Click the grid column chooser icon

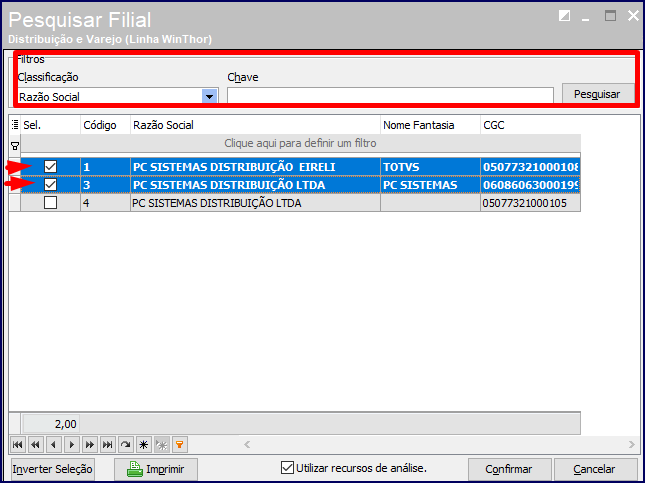pyautogui.click(x=15, y=125)
